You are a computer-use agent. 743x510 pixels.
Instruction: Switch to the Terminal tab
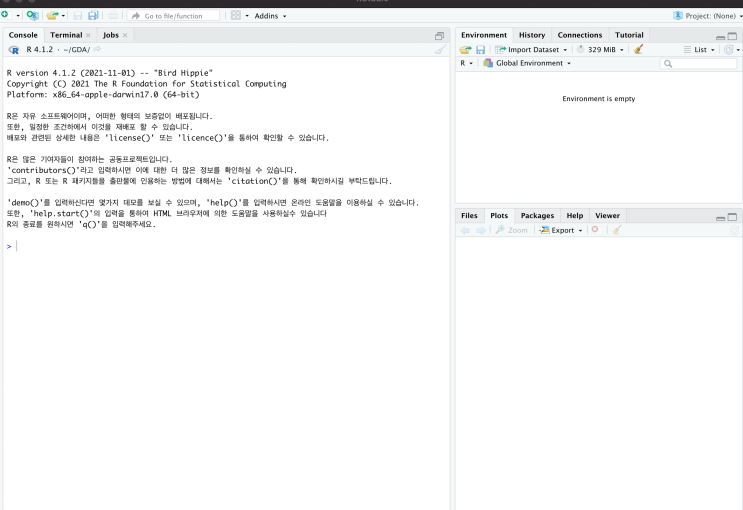point(66,35)
